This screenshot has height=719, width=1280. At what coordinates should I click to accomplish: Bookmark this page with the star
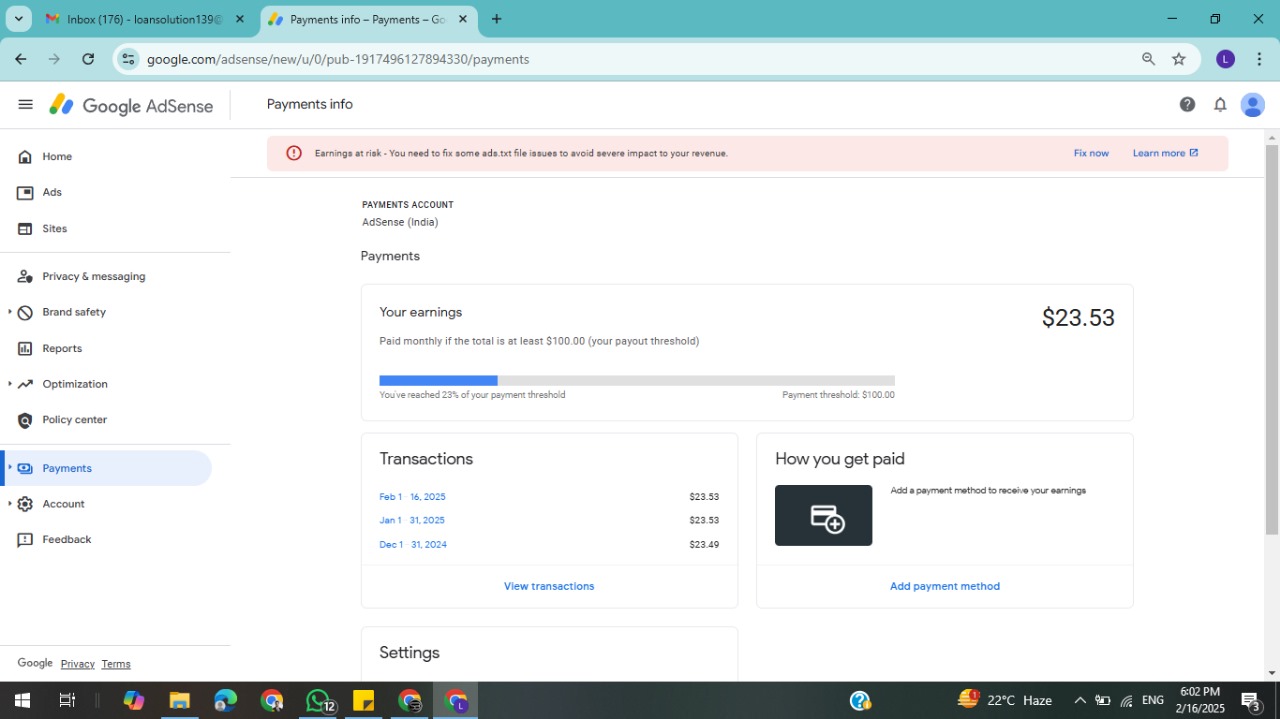pos(1179,59)
